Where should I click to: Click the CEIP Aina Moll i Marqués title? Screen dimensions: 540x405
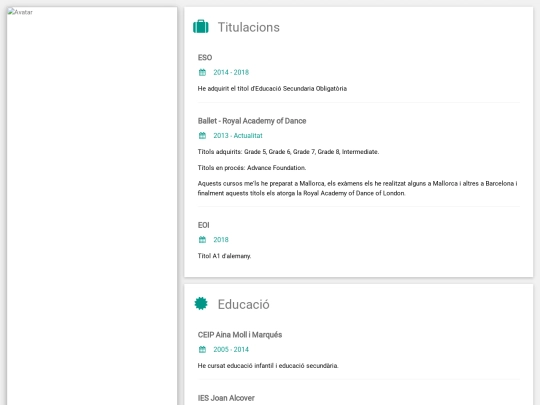point(240,335)
